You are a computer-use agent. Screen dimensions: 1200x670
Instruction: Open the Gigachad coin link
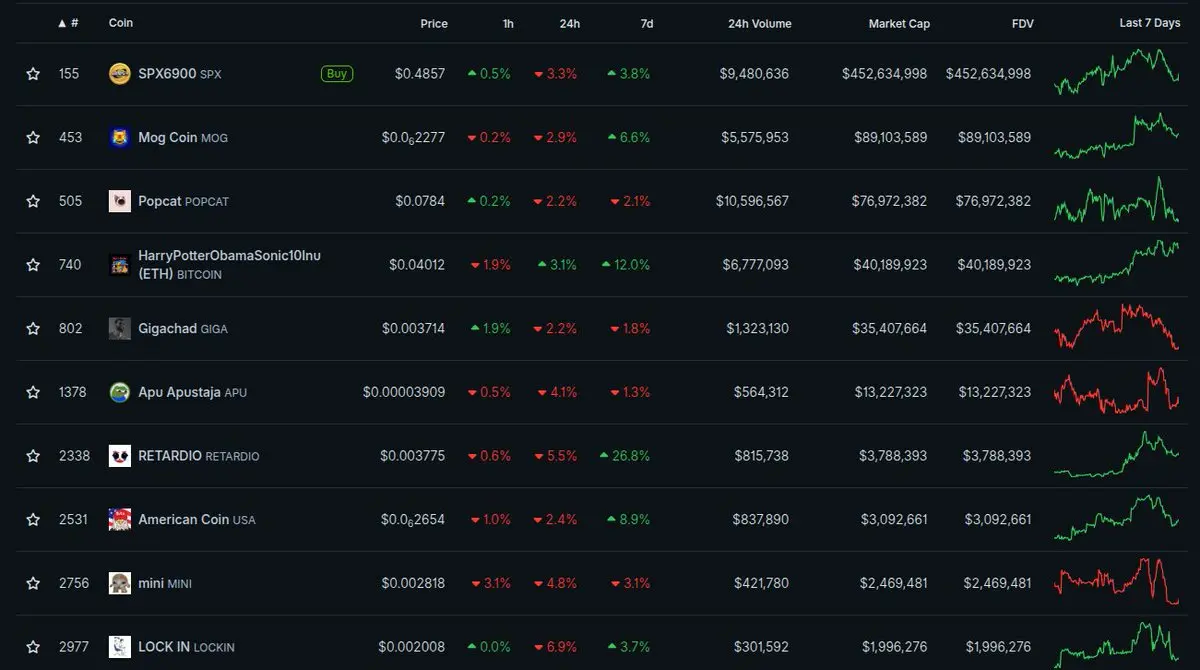coord(183,329)
